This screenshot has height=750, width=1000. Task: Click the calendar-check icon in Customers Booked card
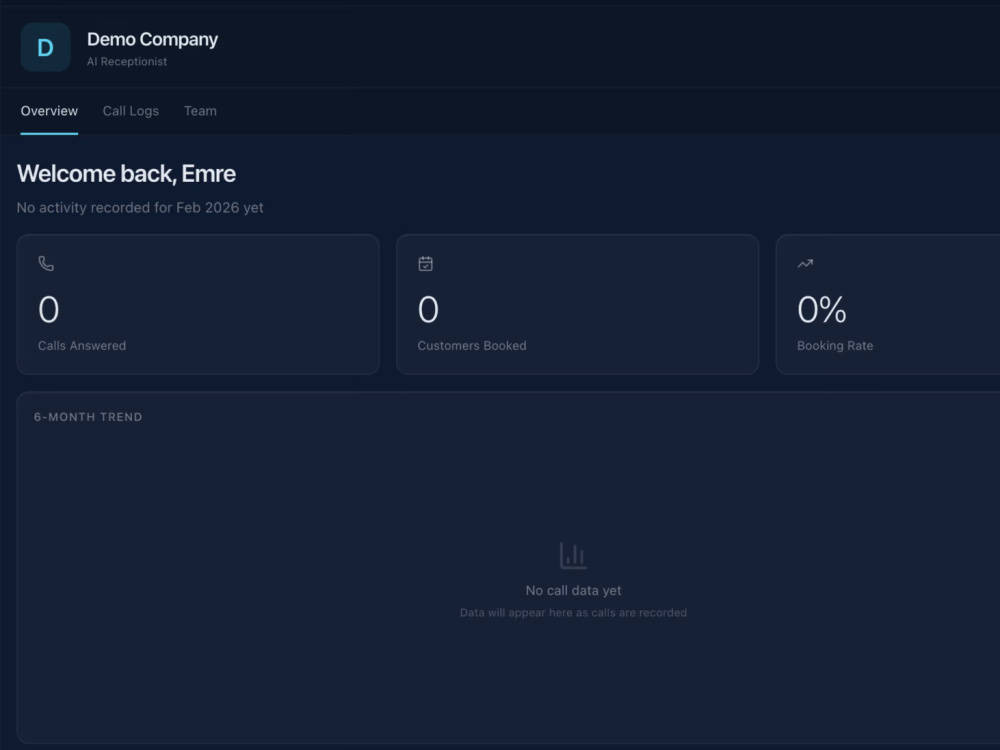(425, 263)
